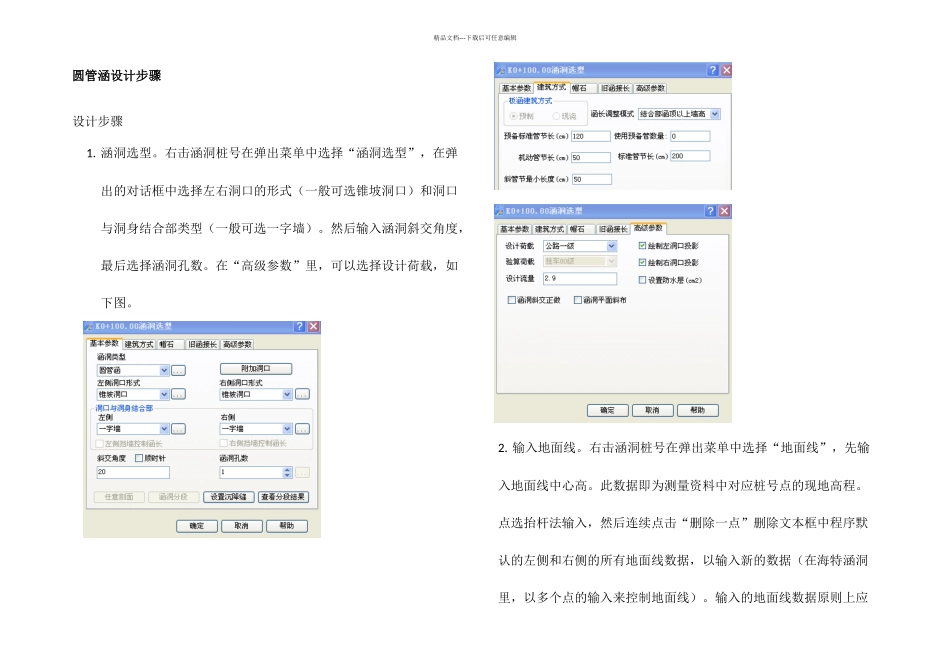This screenshot has width=950, height=672.
Task: Click the ... button beside the 左侧 一字墙 dropdown
Action: point(178,429)
